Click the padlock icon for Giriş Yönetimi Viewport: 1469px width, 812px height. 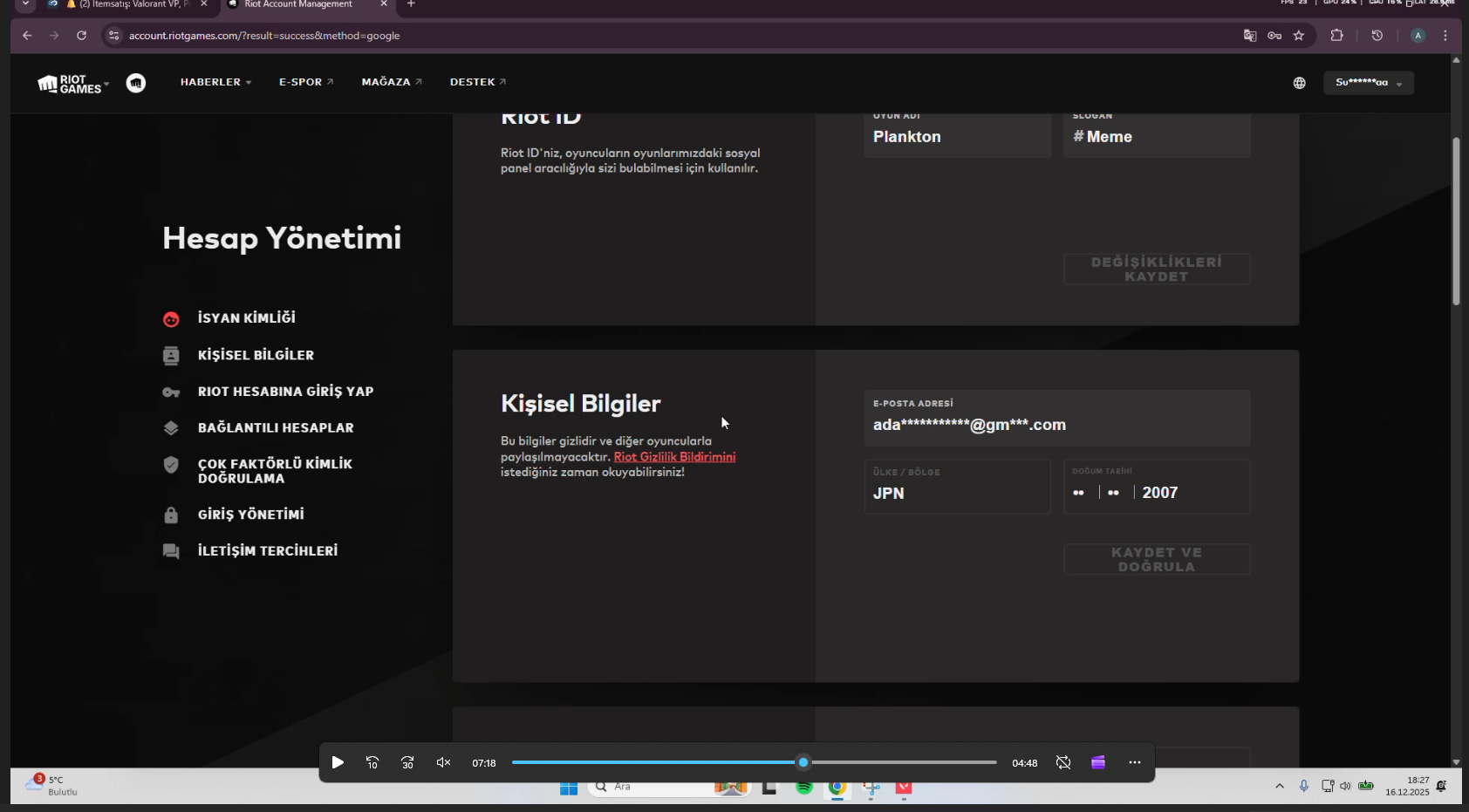[x=171, y=515]
